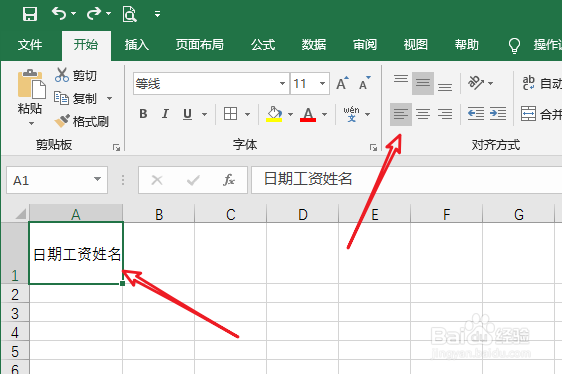Switch to the 数据 ribbon tab

[x=314, y=45]
